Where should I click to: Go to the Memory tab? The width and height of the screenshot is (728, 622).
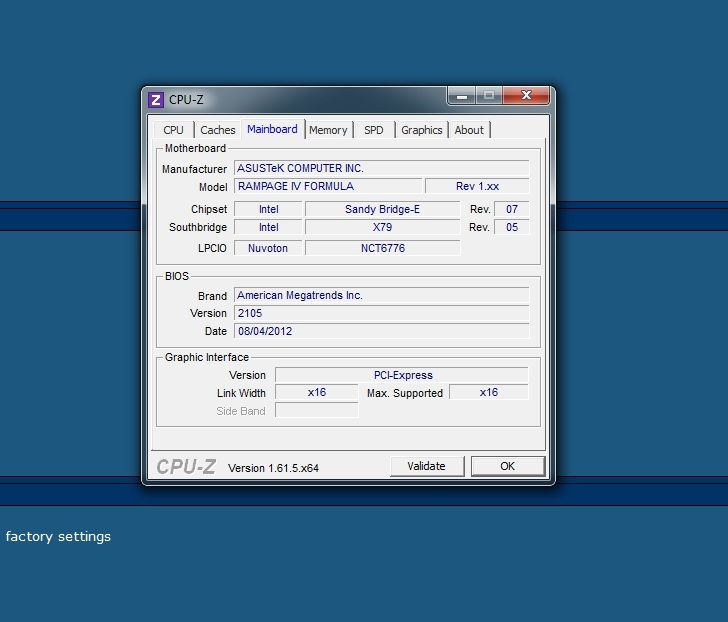328,130
